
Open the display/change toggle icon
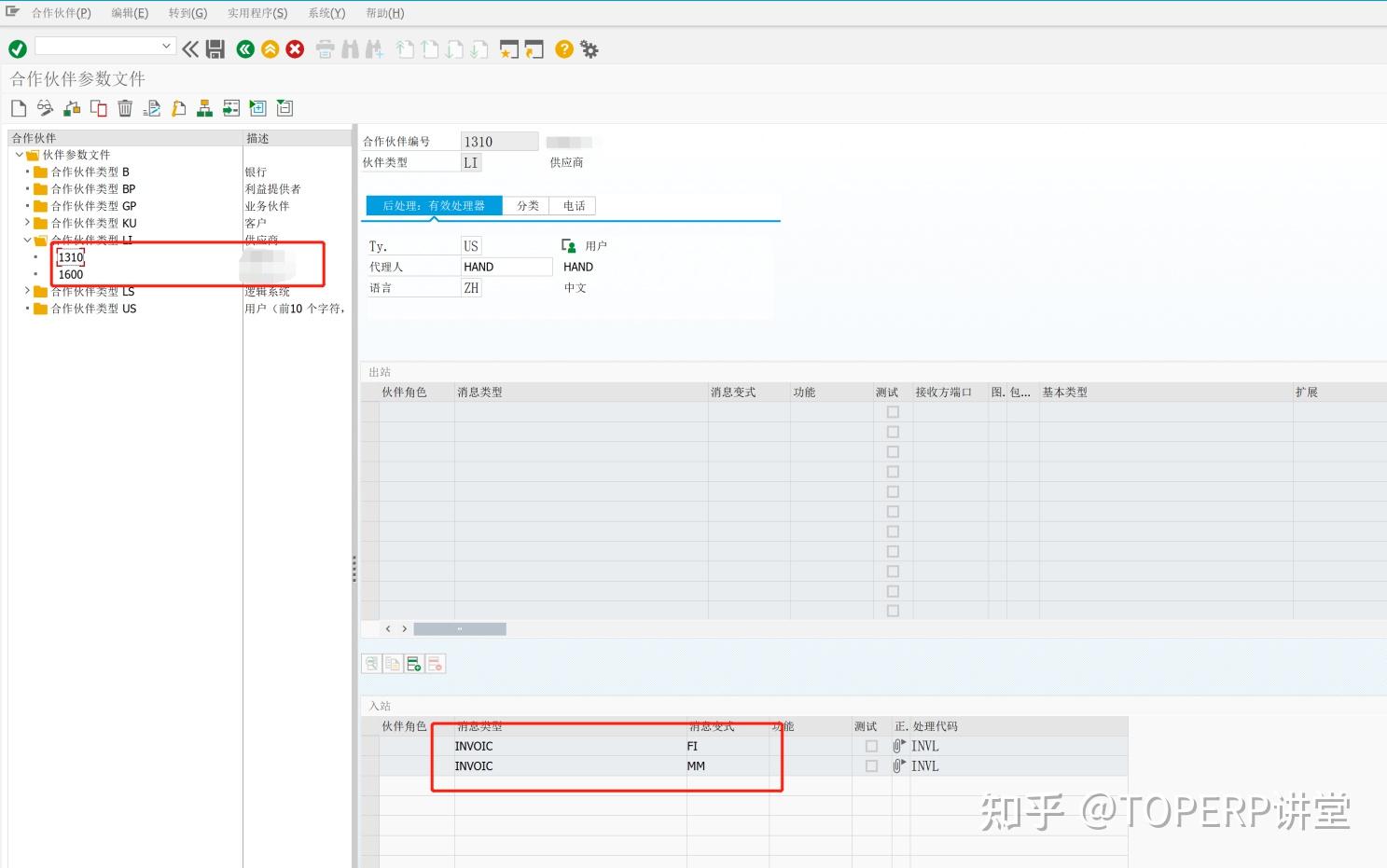point(44,108)
